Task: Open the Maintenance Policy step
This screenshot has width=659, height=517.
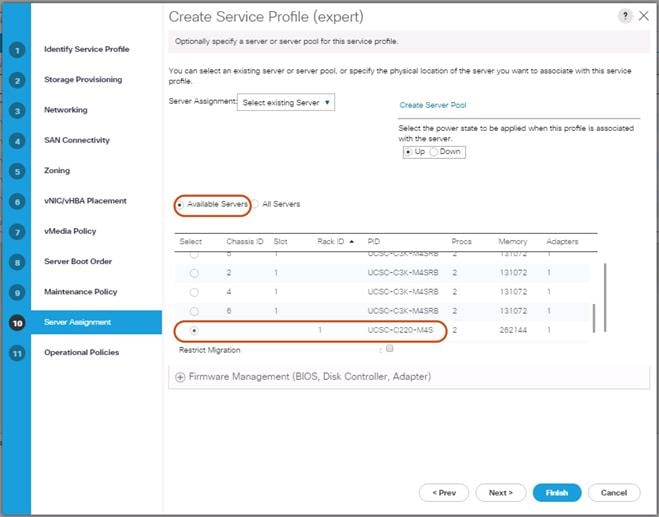Action: (x=80, y=292)
